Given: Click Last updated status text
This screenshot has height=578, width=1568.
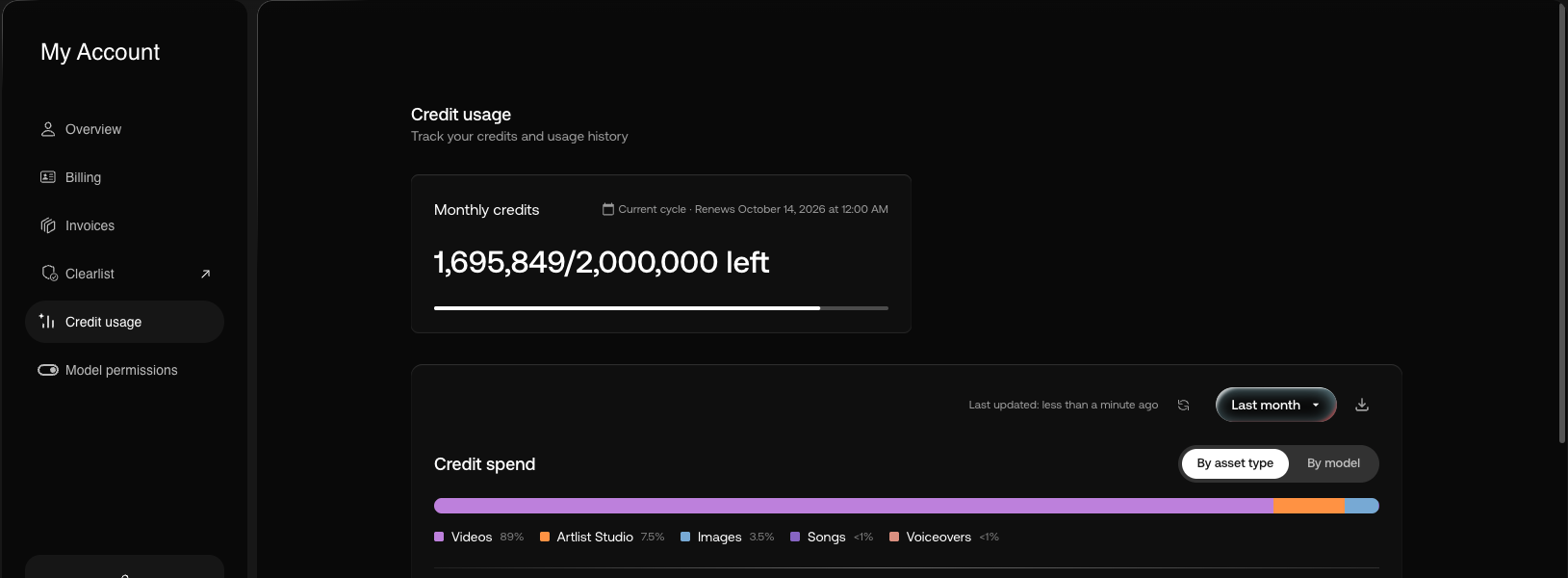Looking at the screenshot, I should [1064, 405].
